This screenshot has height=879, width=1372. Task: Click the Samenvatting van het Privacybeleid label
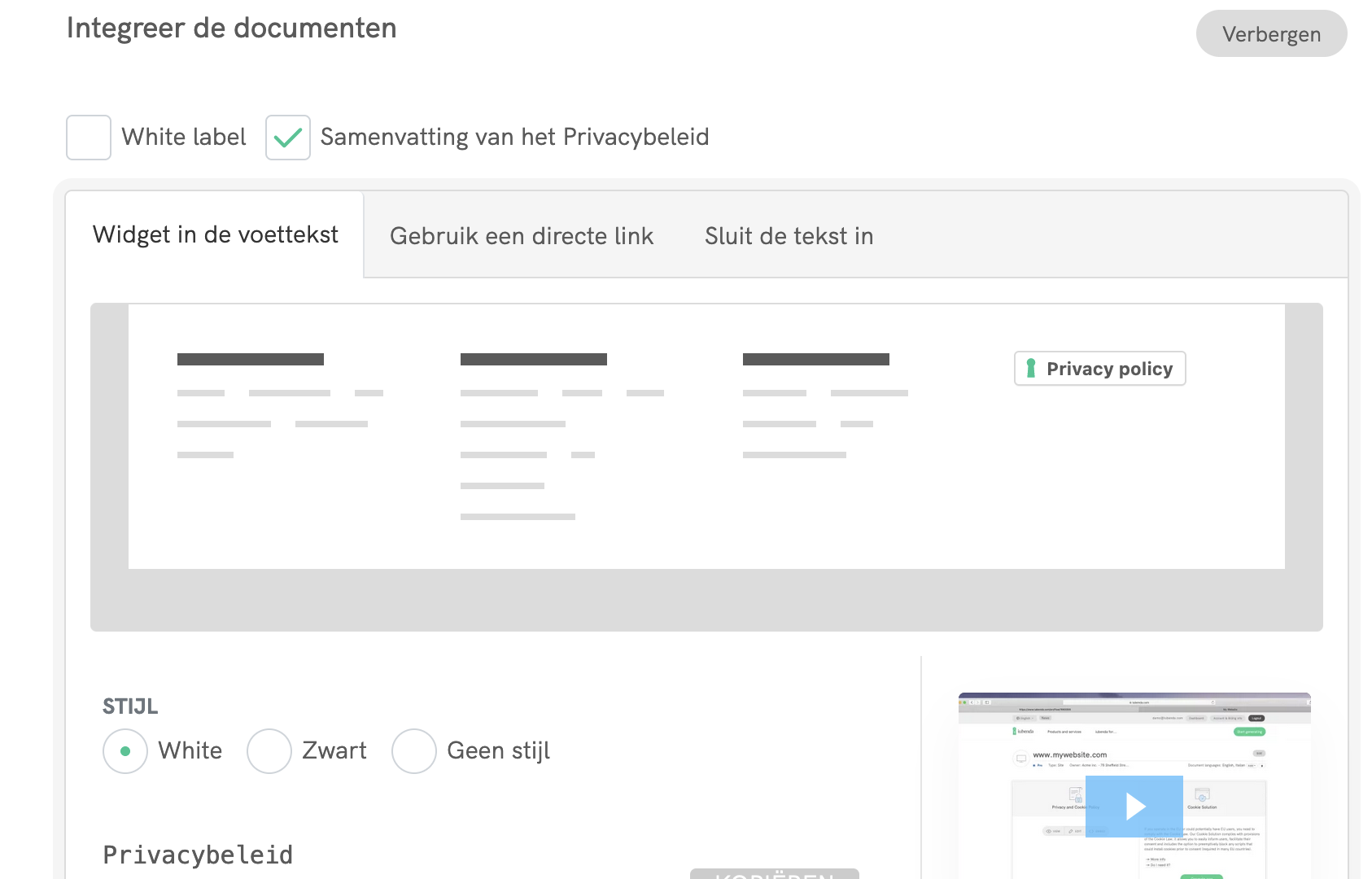pyautogui.click(x=514, y=137)
